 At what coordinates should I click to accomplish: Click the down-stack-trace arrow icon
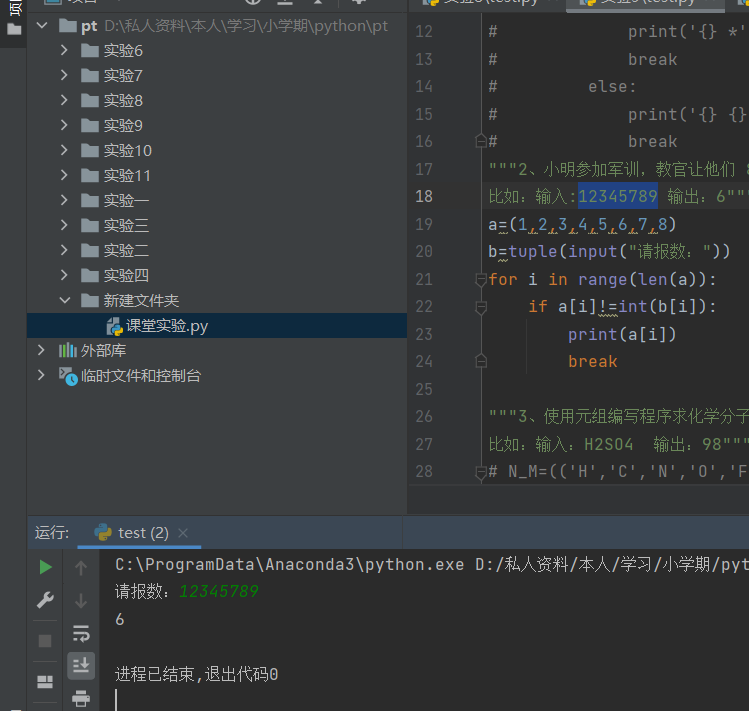tap(81, 601)
